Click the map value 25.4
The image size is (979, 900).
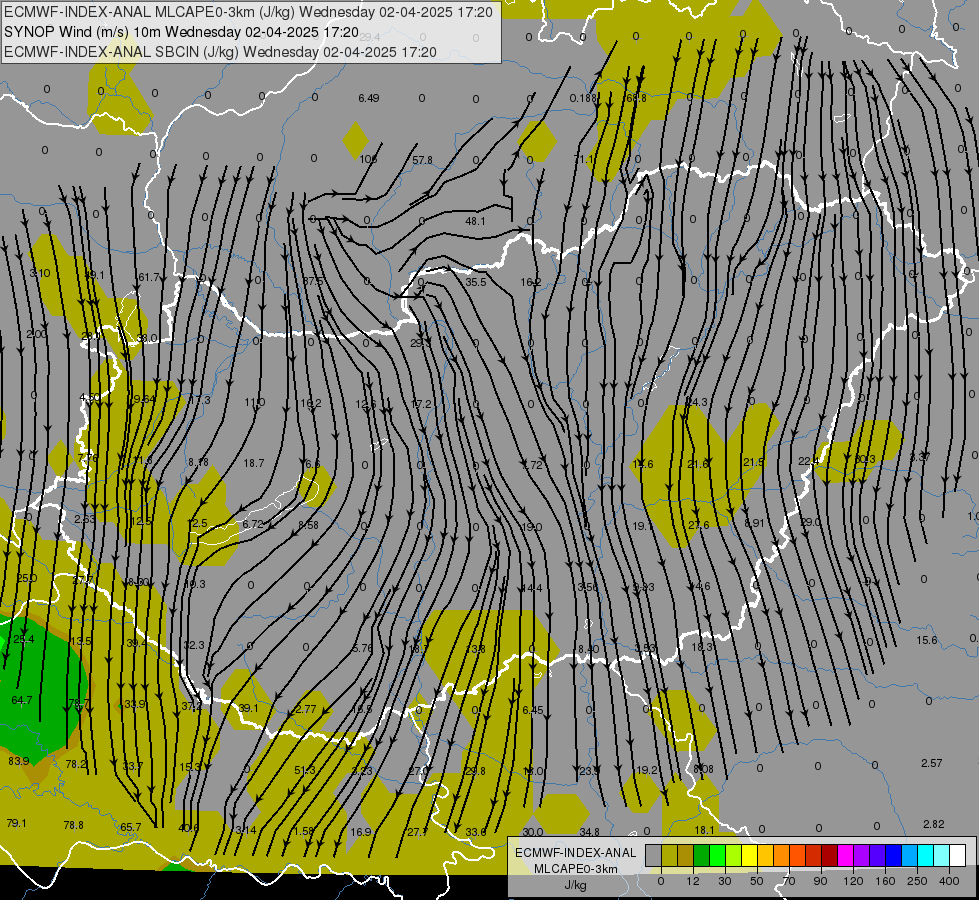[x=24, y=639]
